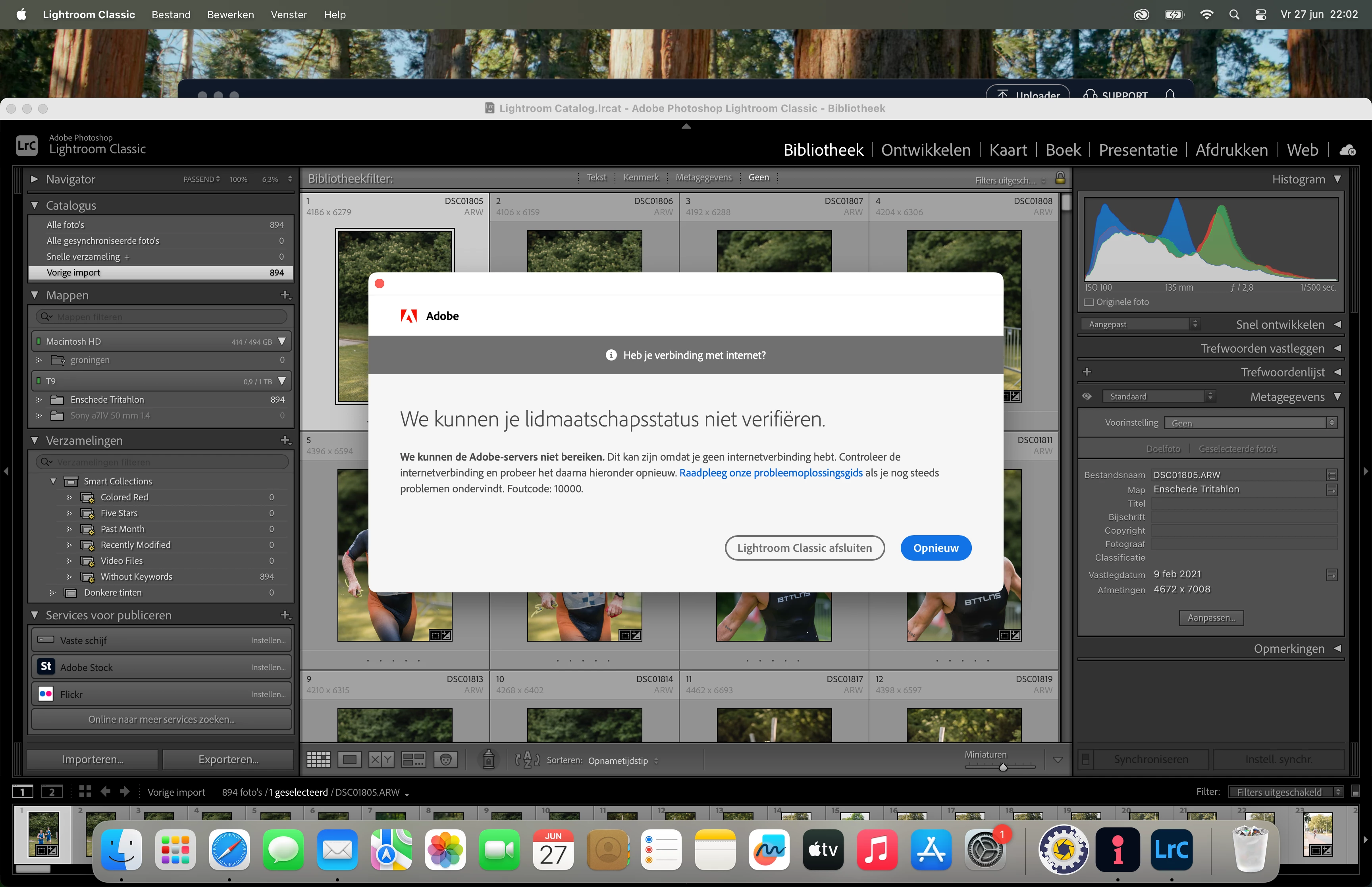Switch to the Ontwikkelen module
The height and width of the screenshot is (887, 1372).
925,150
